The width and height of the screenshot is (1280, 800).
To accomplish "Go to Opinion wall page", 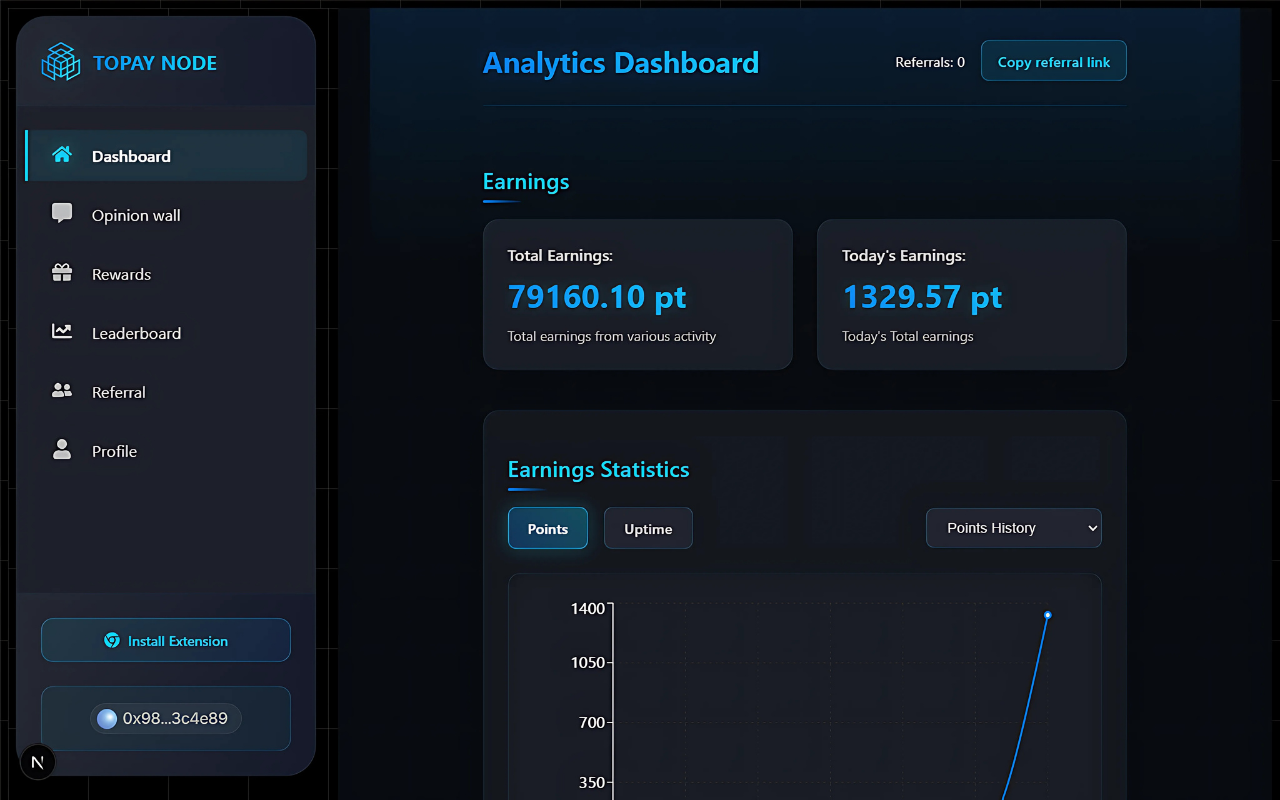I will [x=166, y=215].
